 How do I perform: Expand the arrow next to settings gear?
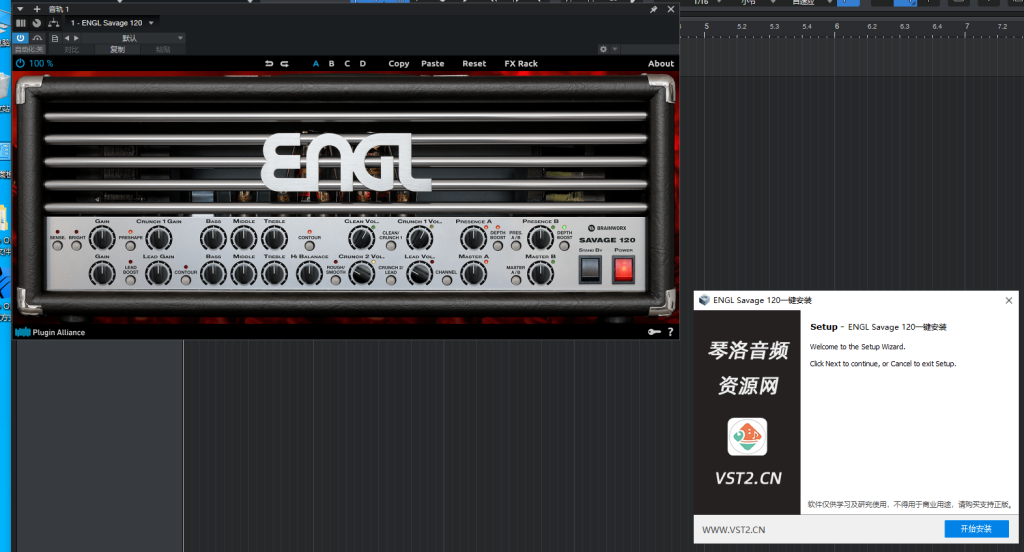coord(614,49)
